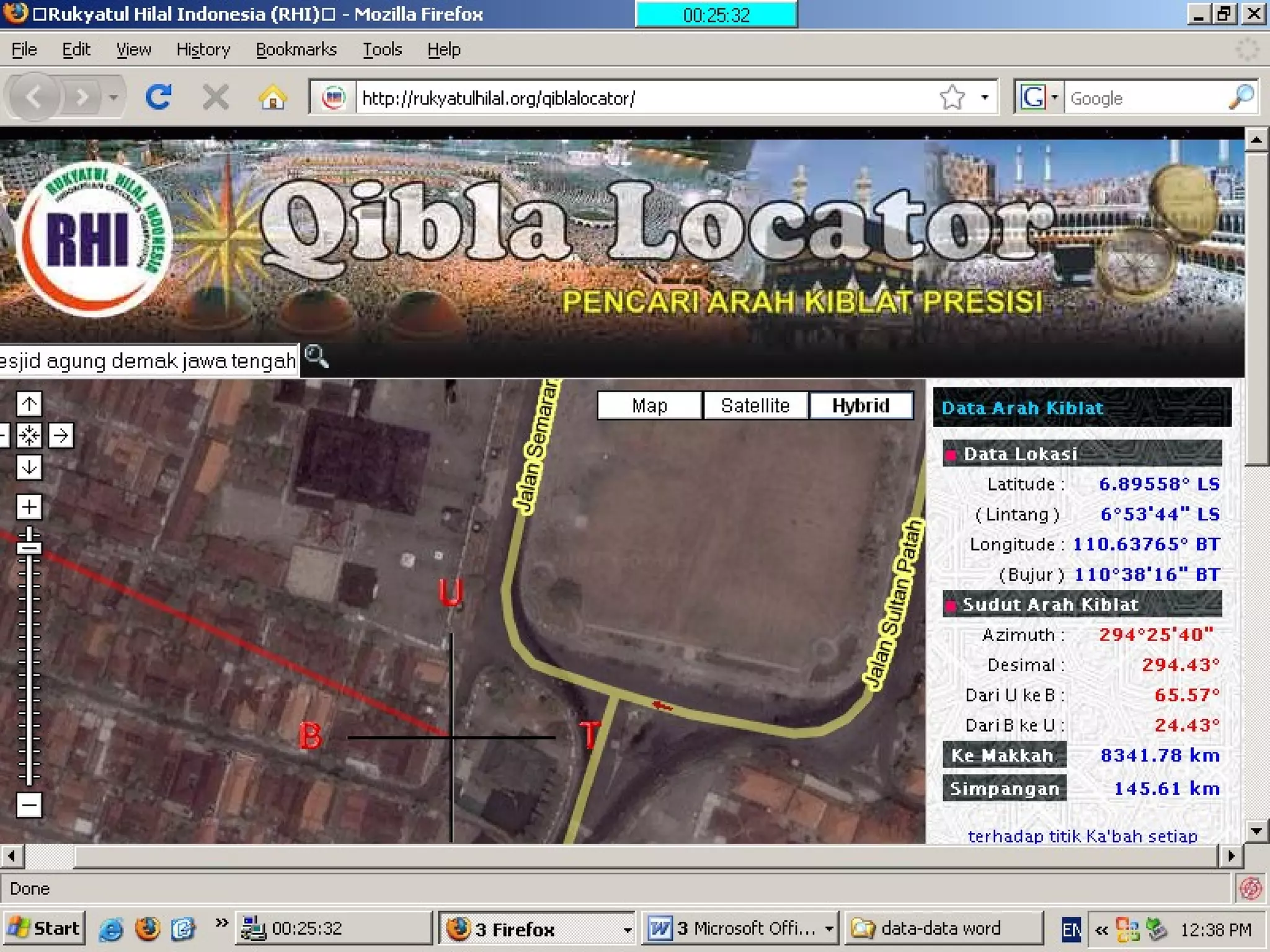Open the Bookmarks menu
This screenshot has width=1270, height=952.
[296, 50]
